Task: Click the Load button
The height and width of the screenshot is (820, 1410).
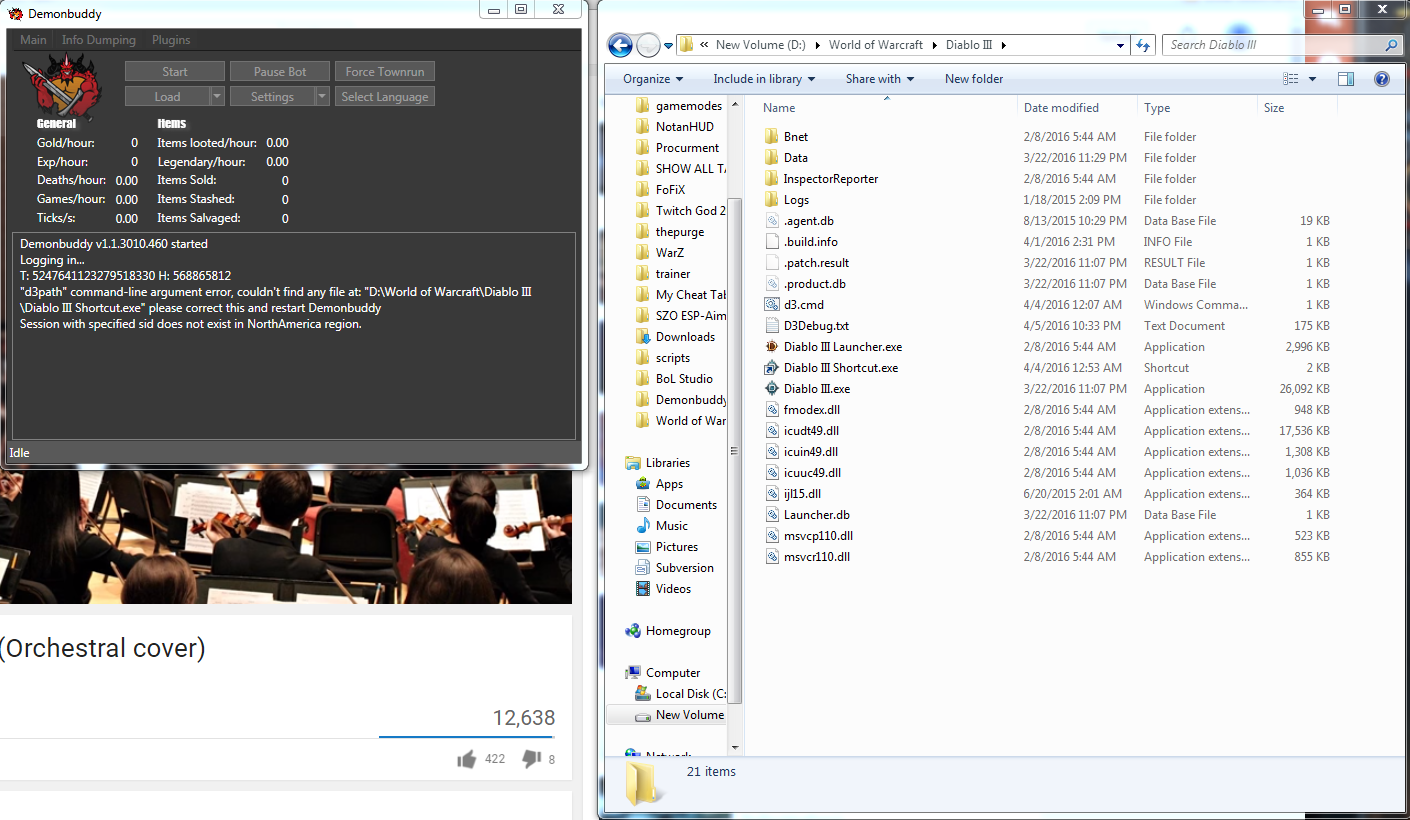Action: 167,97
